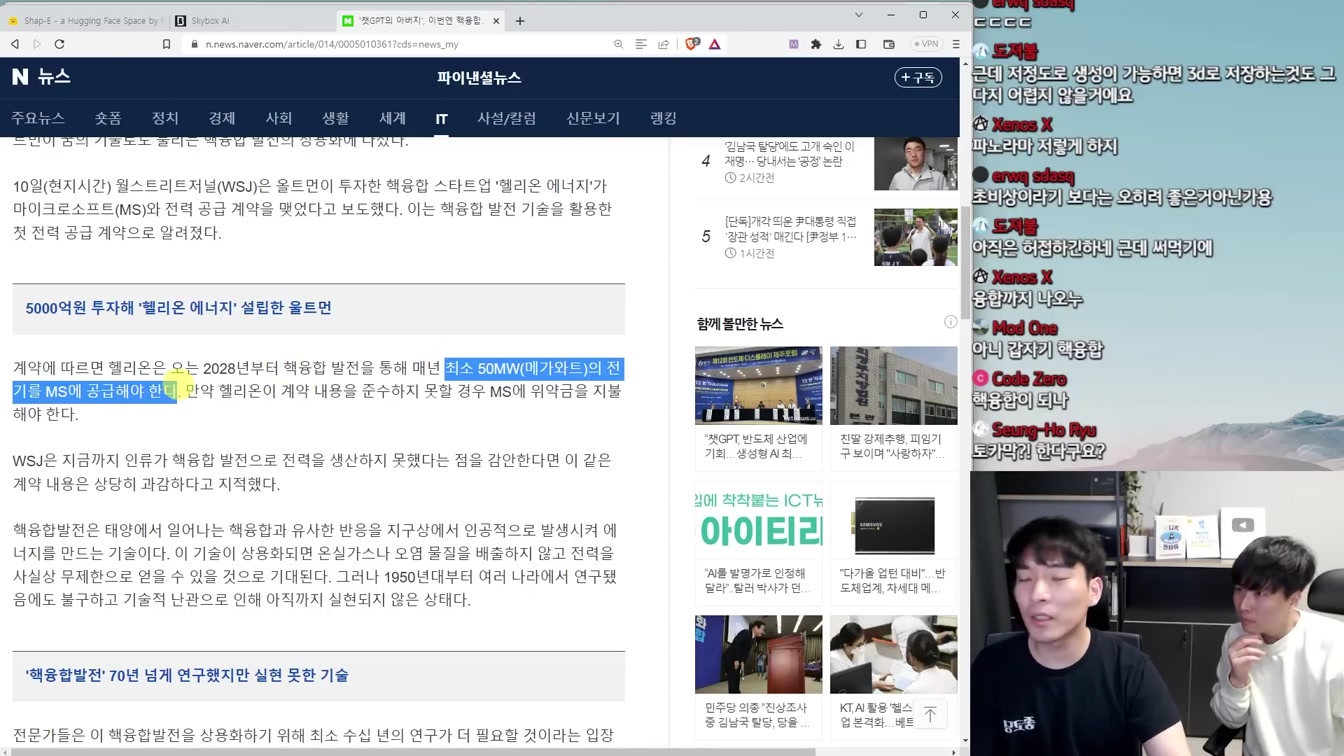The image size is (1344, 756).
Task: Click the zoom magnifier icon in address bar
Action: (x=618, y=44)
